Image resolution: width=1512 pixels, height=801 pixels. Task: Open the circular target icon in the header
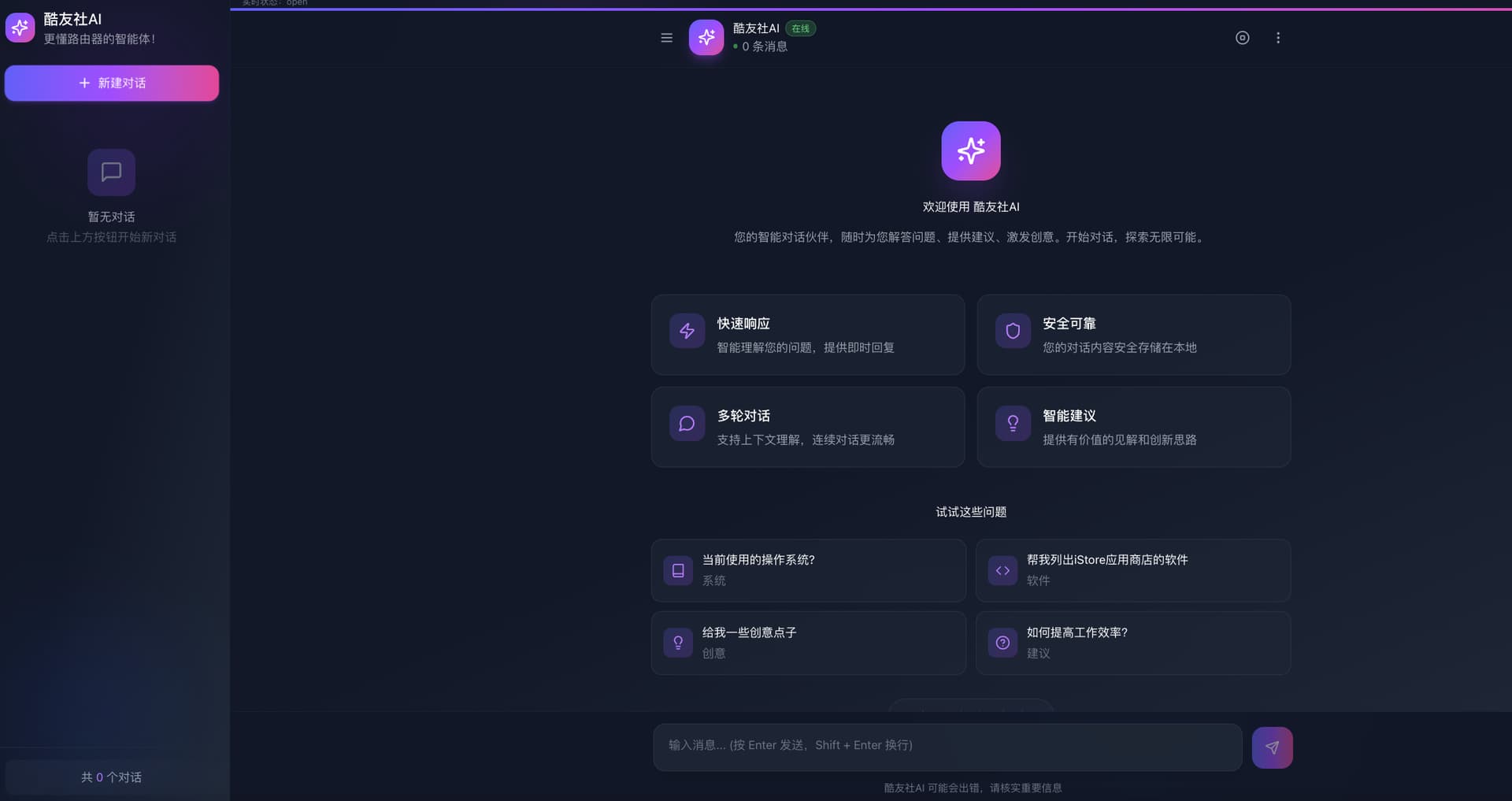click(1242, 38)
